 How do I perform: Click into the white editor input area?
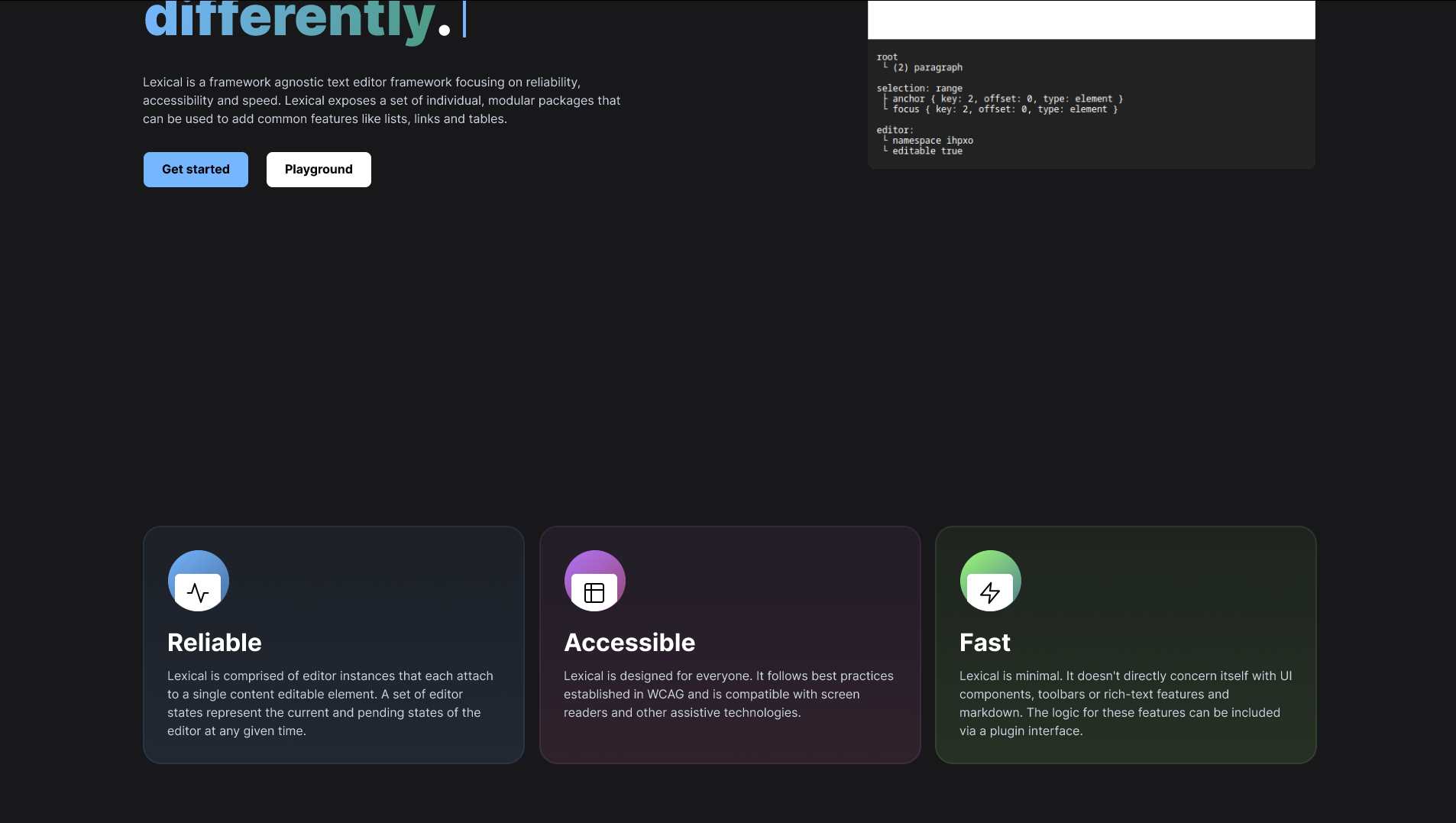(x=1090, y=19)
